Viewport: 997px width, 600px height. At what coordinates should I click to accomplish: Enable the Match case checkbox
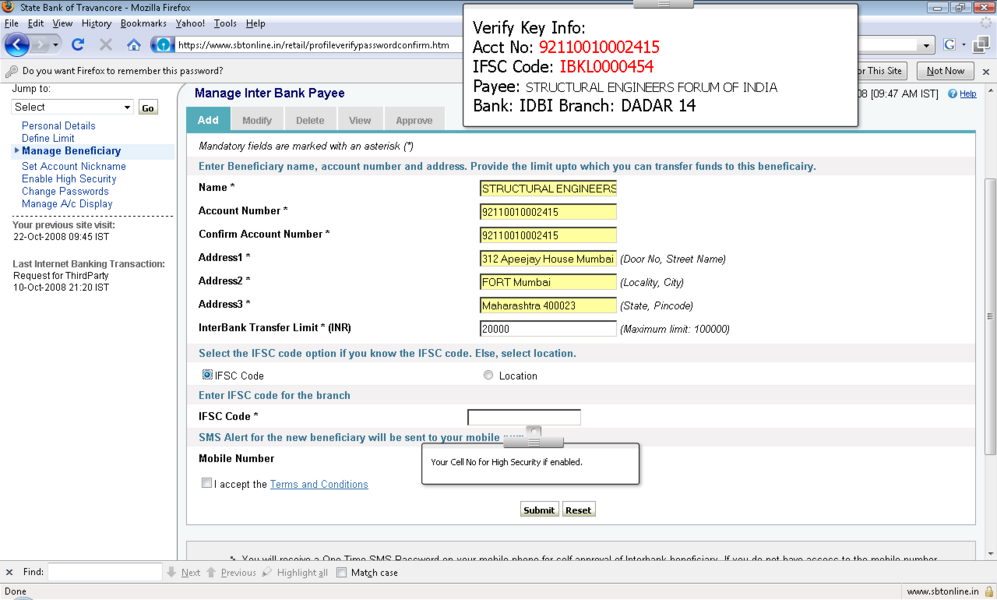pos(342,573)
